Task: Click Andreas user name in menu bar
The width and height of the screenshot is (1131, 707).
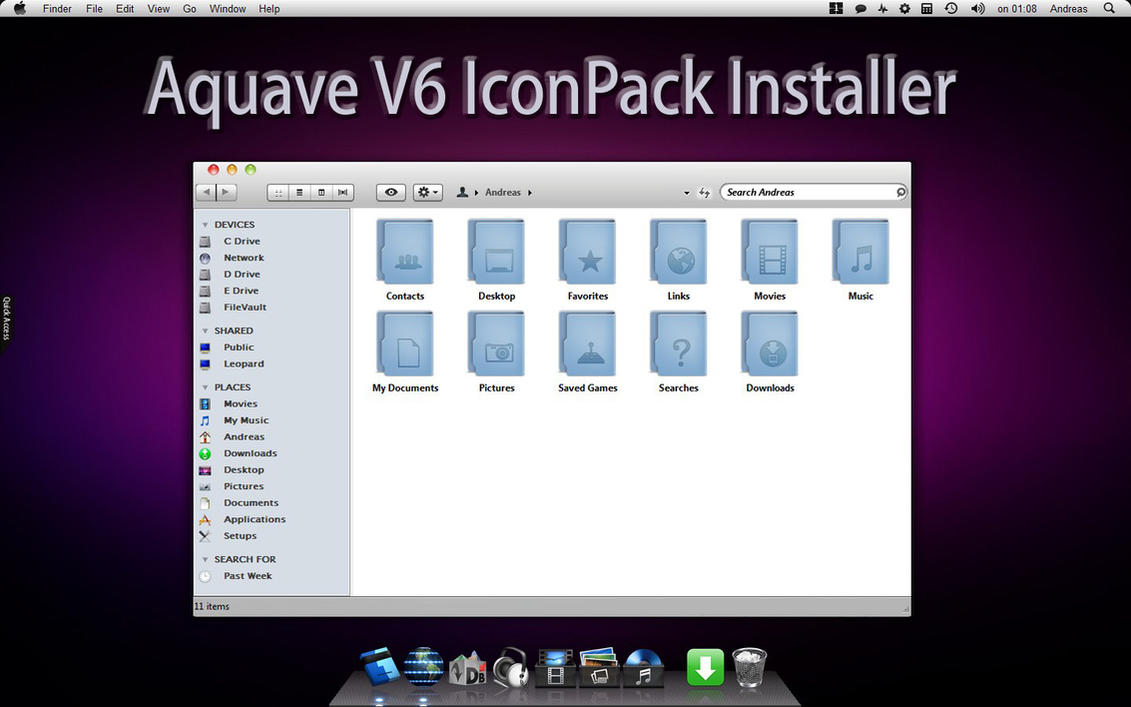Action: click(1068, 9)
